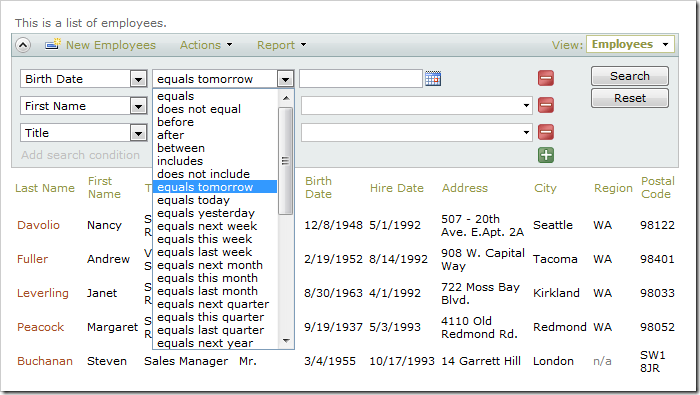
Task: Select 'equals last quarter' option
Action: pyautogui.click(x=215, y=329)
